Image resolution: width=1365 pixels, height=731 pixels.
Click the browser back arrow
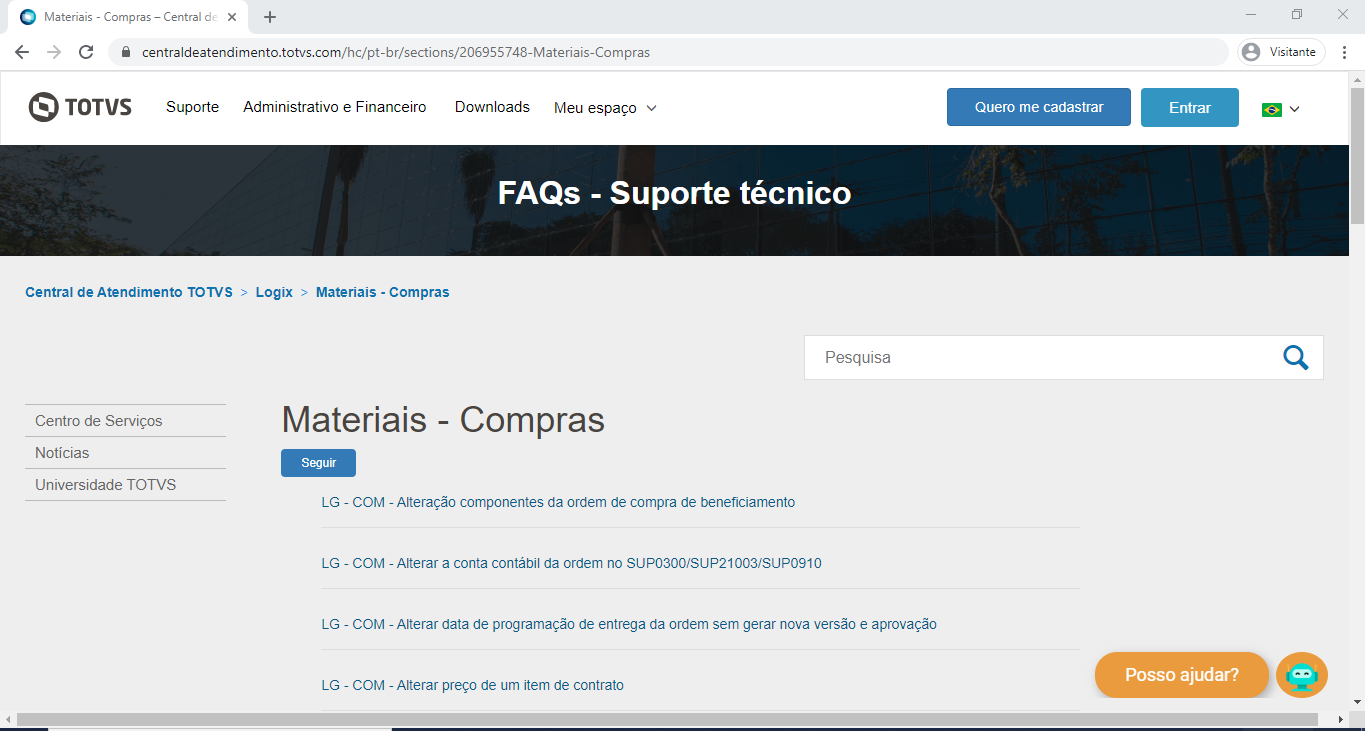point(22,52)
